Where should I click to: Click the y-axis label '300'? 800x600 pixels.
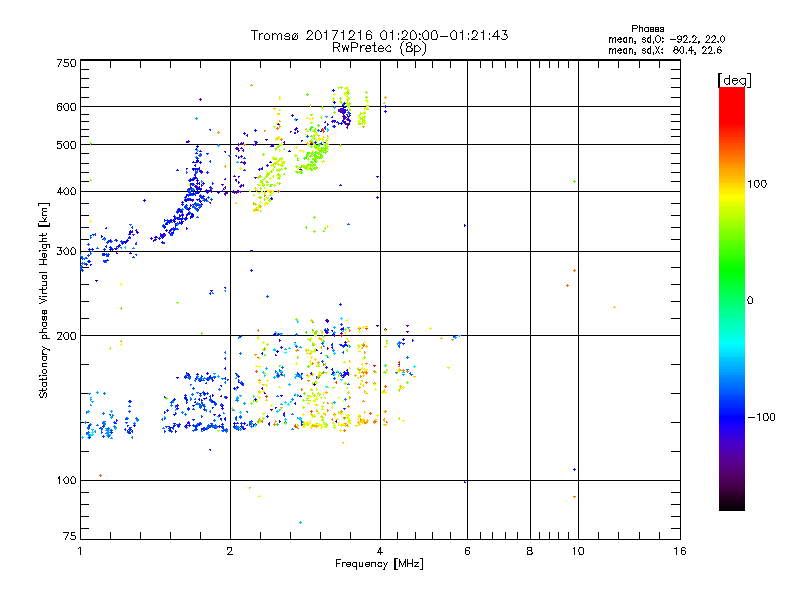click(66, 252)
